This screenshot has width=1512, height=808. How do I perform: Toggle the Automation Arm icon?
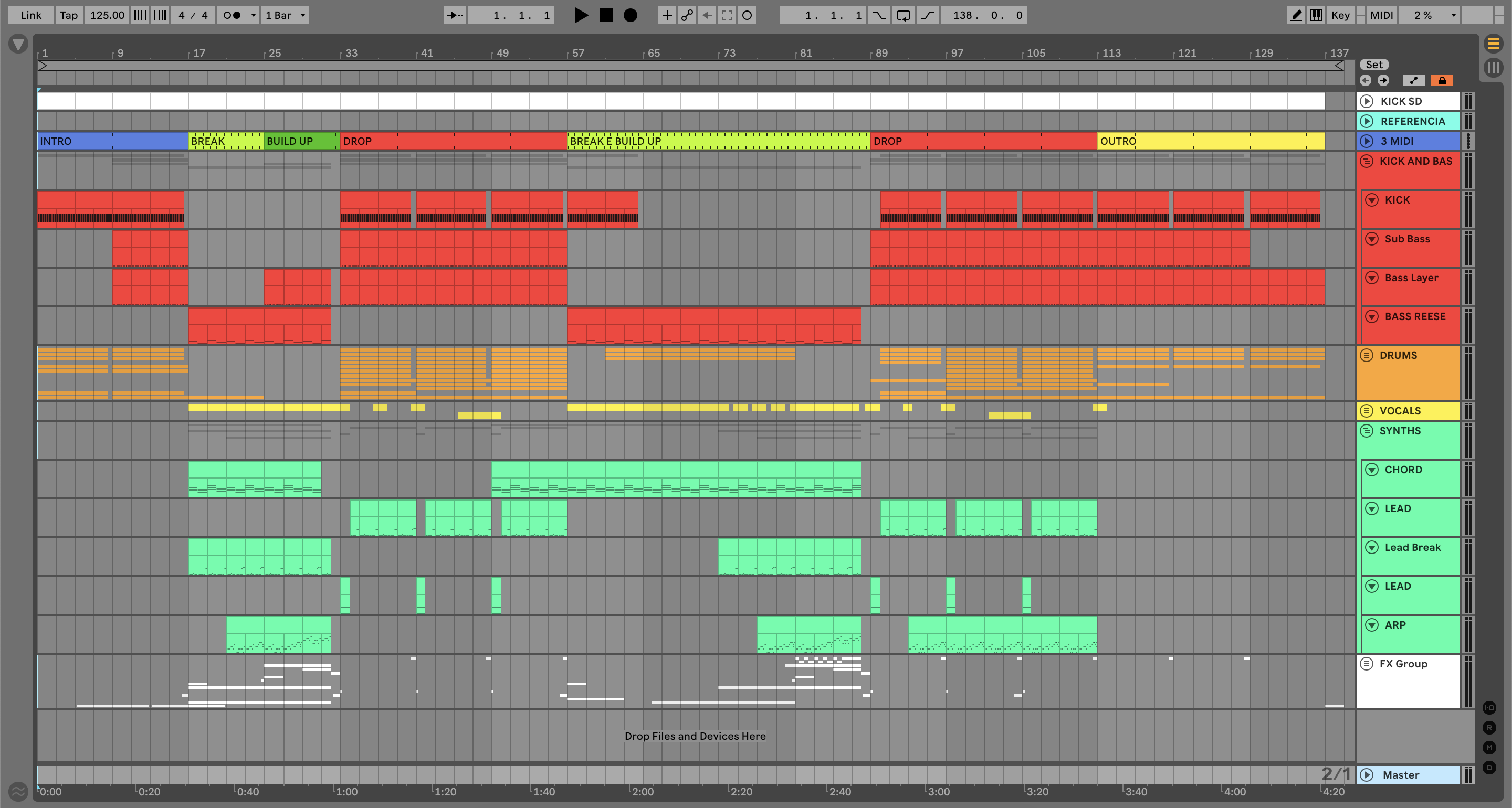(x=687, y=15)
